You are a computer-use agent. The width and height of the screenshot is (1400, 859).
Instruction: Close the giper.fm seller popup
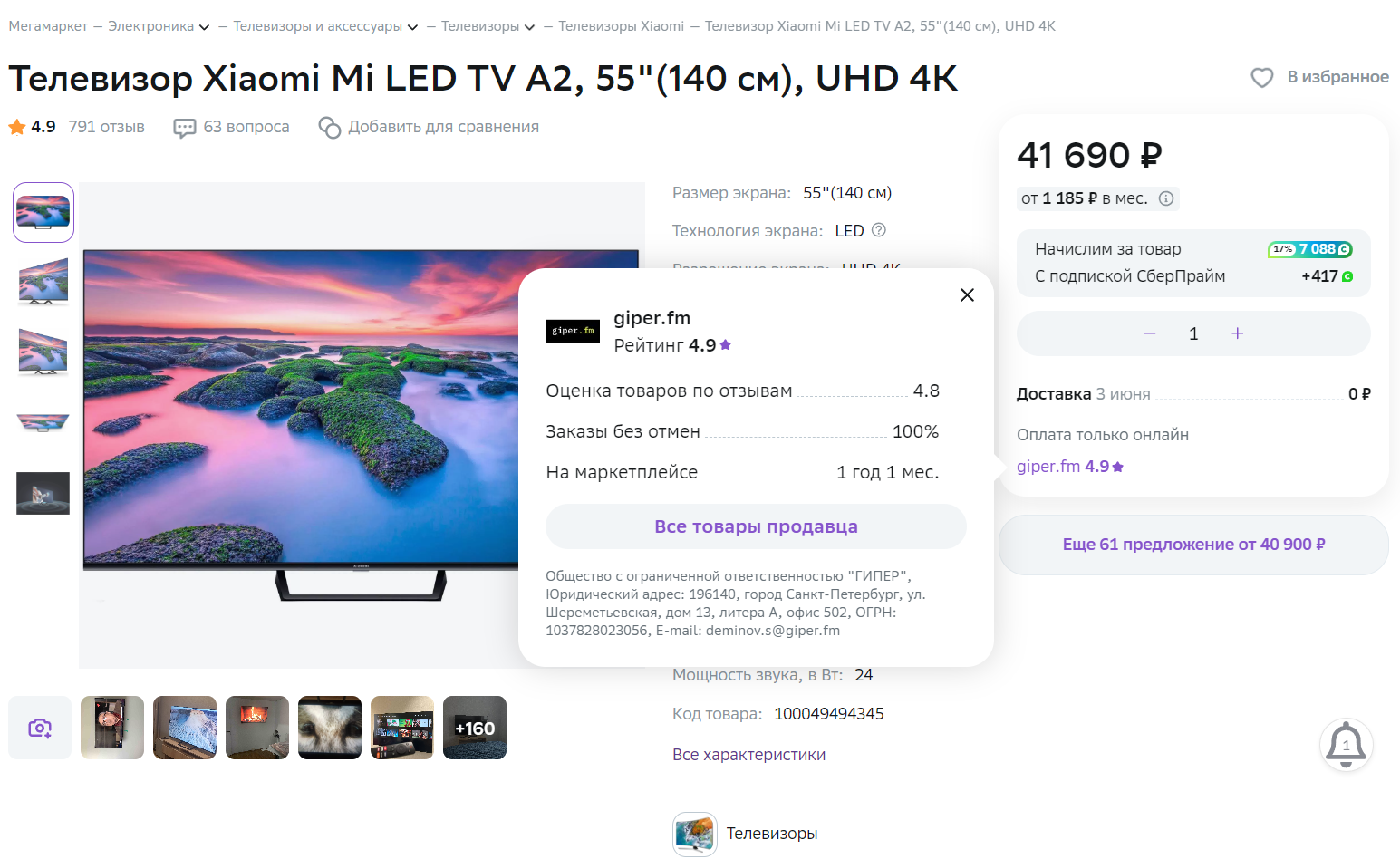tap(967, 294)
